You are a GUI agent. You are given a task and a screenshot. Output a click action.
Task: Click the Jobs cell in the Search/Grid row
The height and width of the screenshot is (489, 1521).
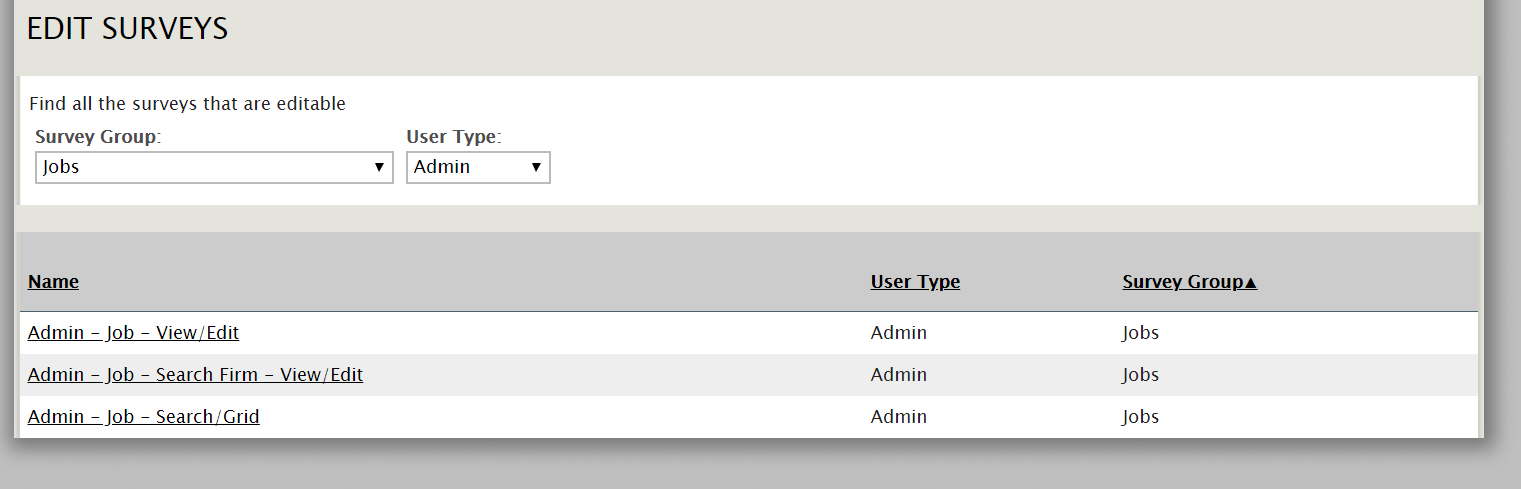1141,417
